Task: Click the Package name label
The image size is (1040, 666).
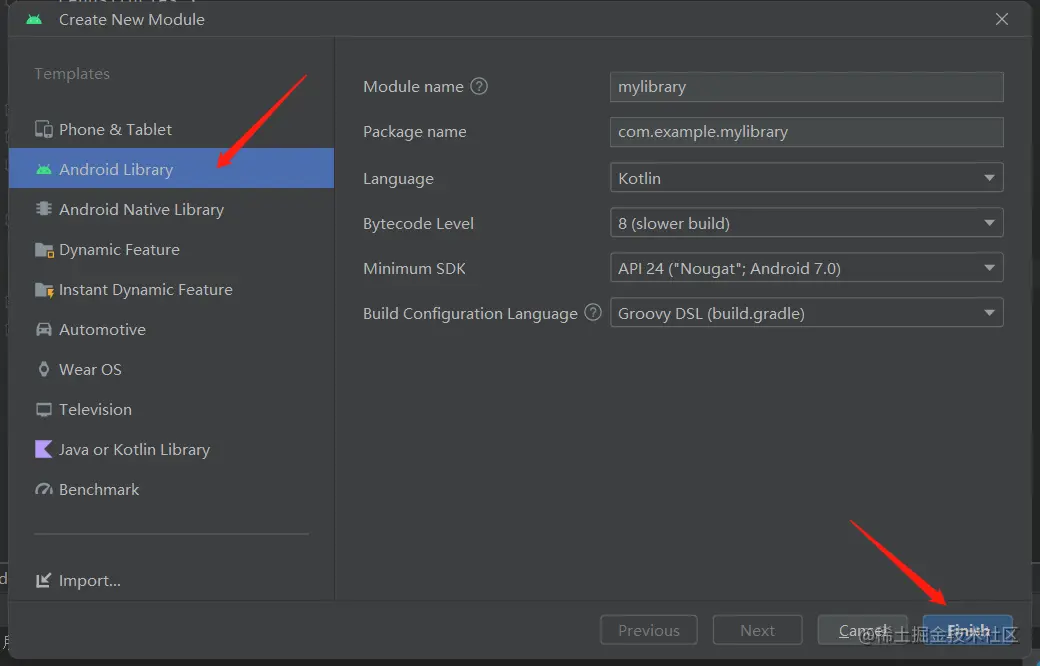Action: [415, 132]
